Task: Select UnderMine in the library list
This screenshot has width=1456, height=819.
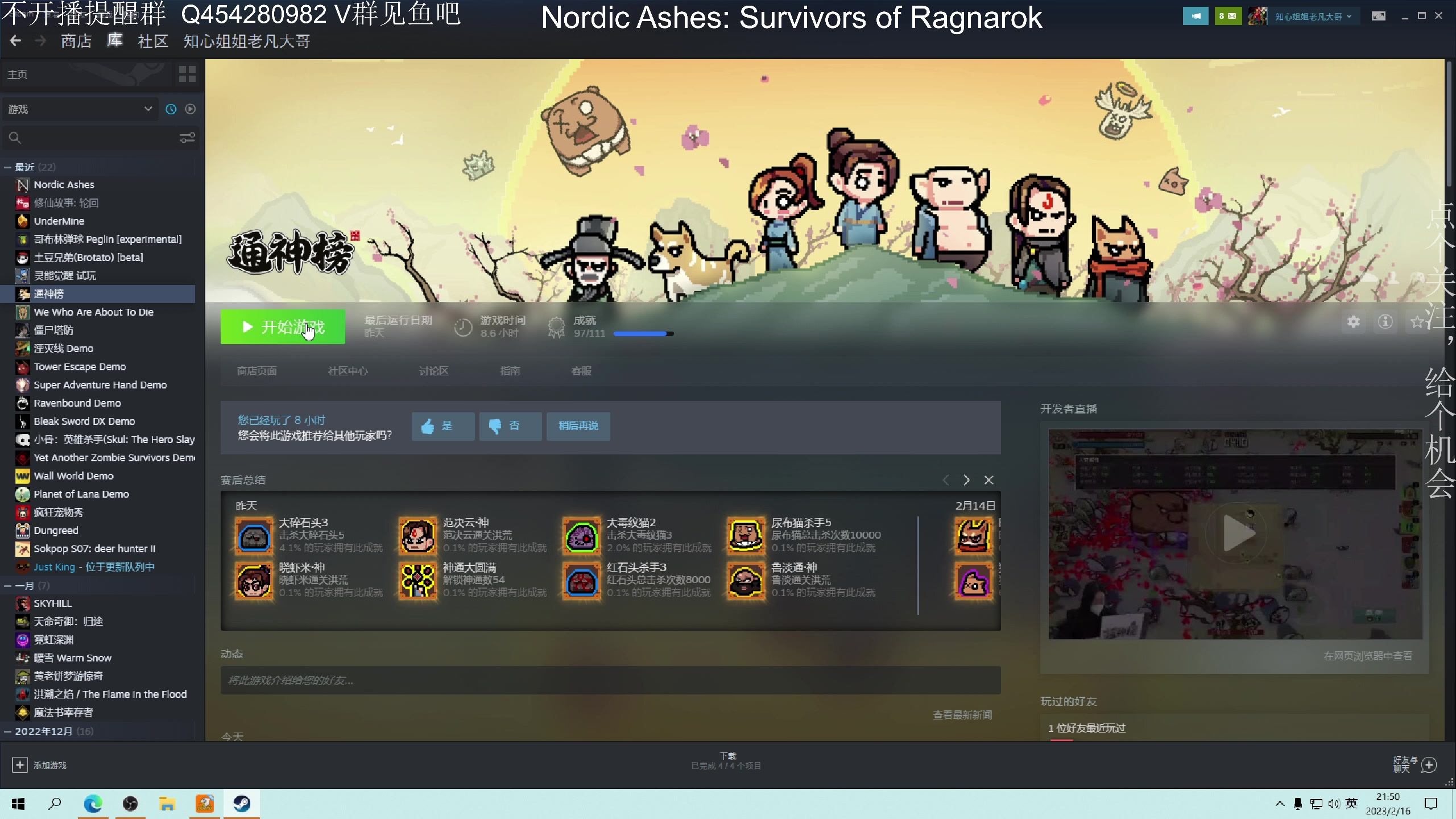Action: pos(98,221)
